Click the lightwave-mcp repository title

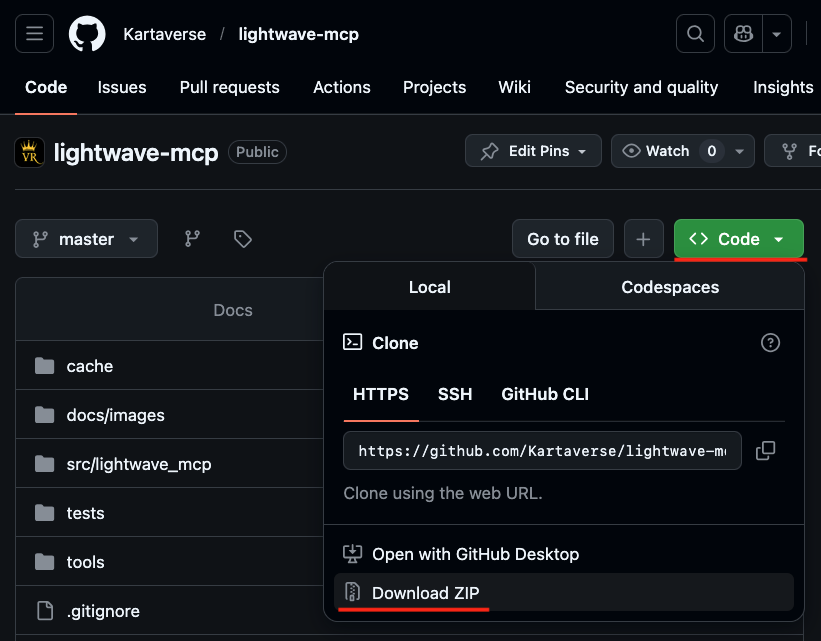tap(136, 152)
